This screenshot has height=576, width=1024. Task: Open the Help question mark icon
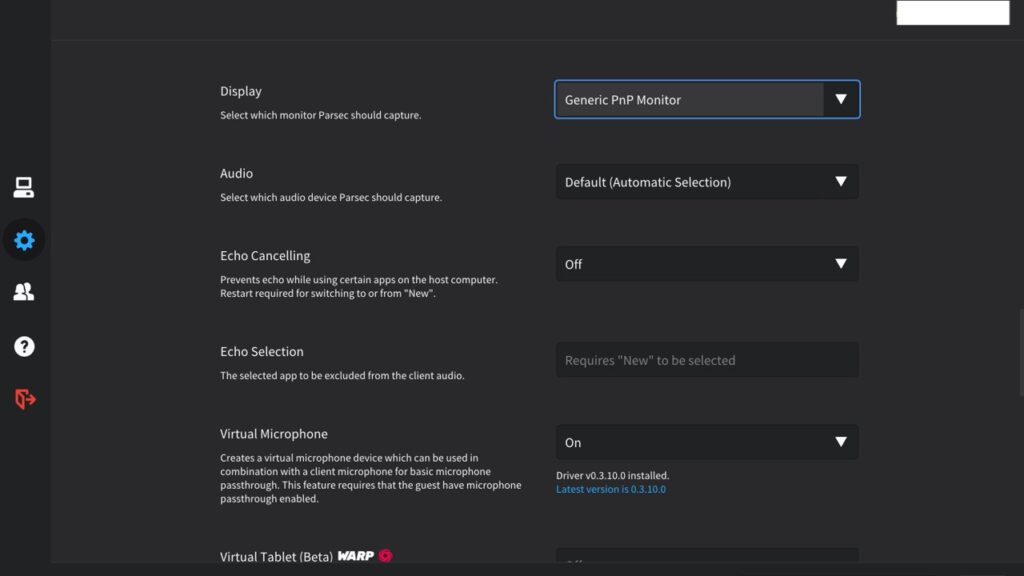[24, 346]
